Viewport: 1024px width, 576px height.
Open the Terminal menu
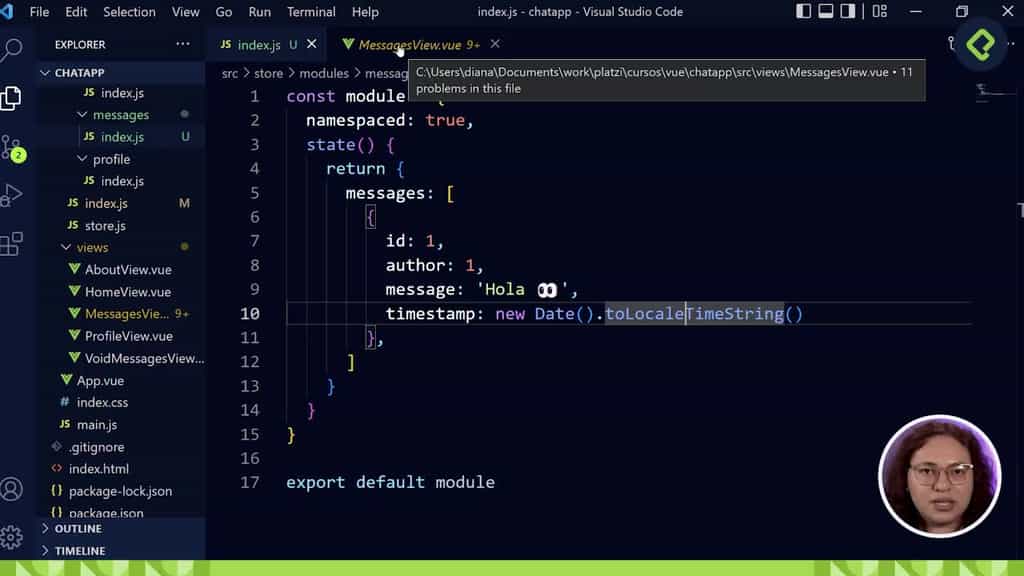(x=310, y=12)
